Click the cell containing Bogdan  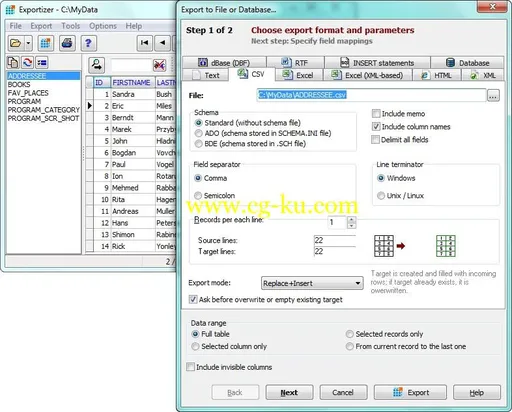[x=133, y=153]
